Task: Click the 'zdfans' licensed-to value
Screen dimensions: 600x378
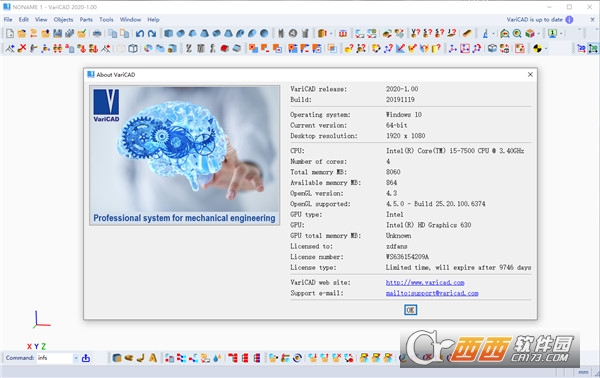Action: tap(397, 246)
